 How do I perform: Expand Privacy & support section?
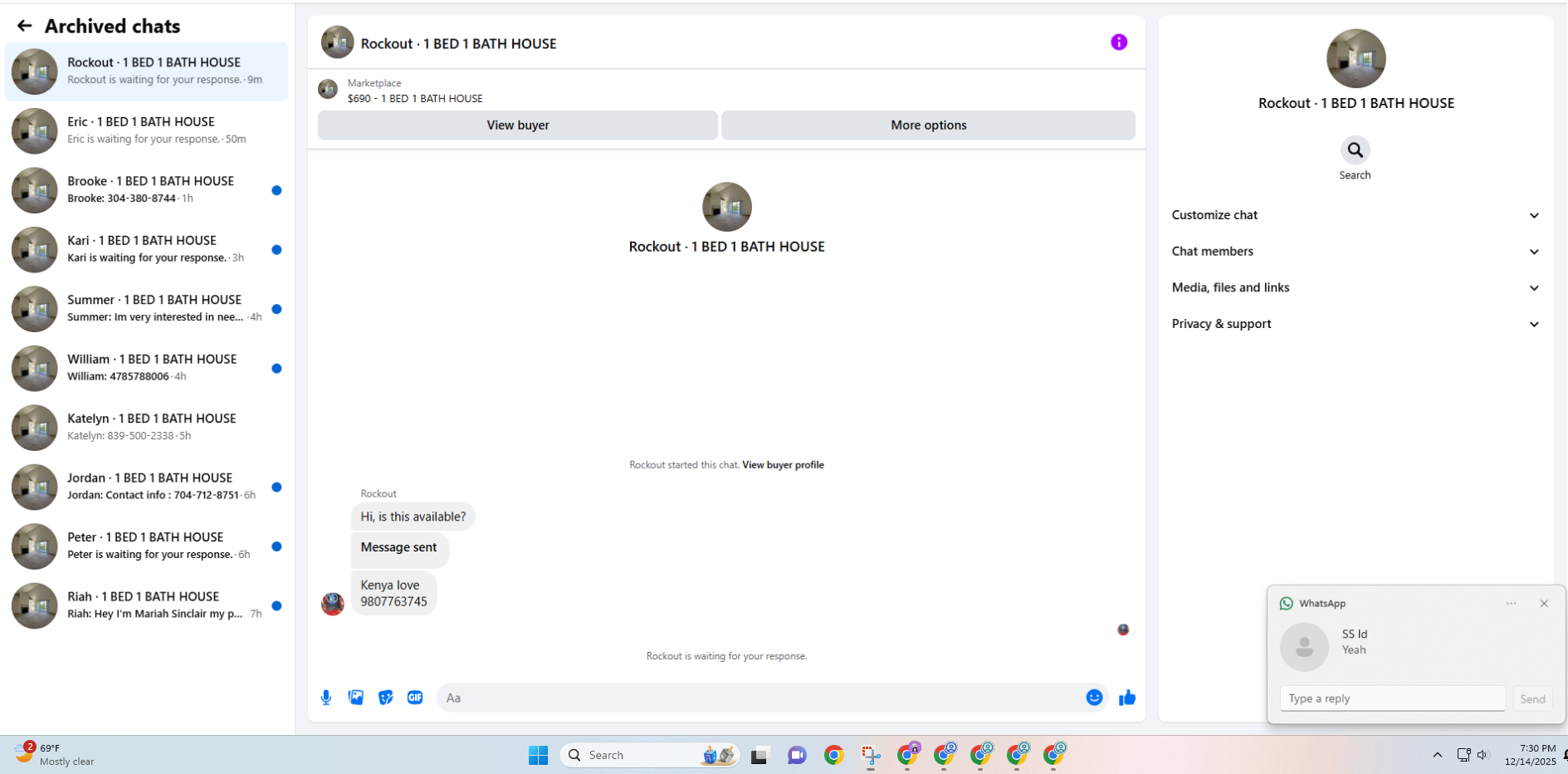pyautogui.click(x=1356, y=324)
